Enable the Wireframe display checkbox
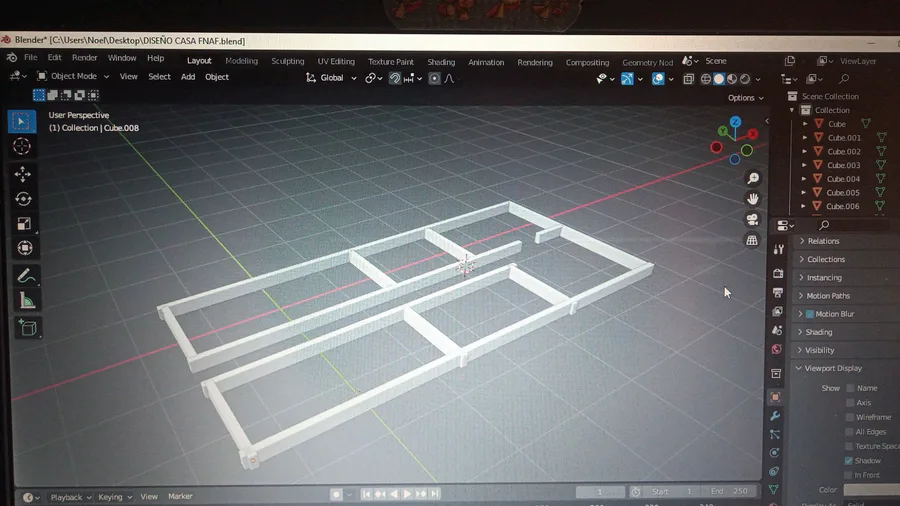Screen dimensions: 900x506 (850, 417)
